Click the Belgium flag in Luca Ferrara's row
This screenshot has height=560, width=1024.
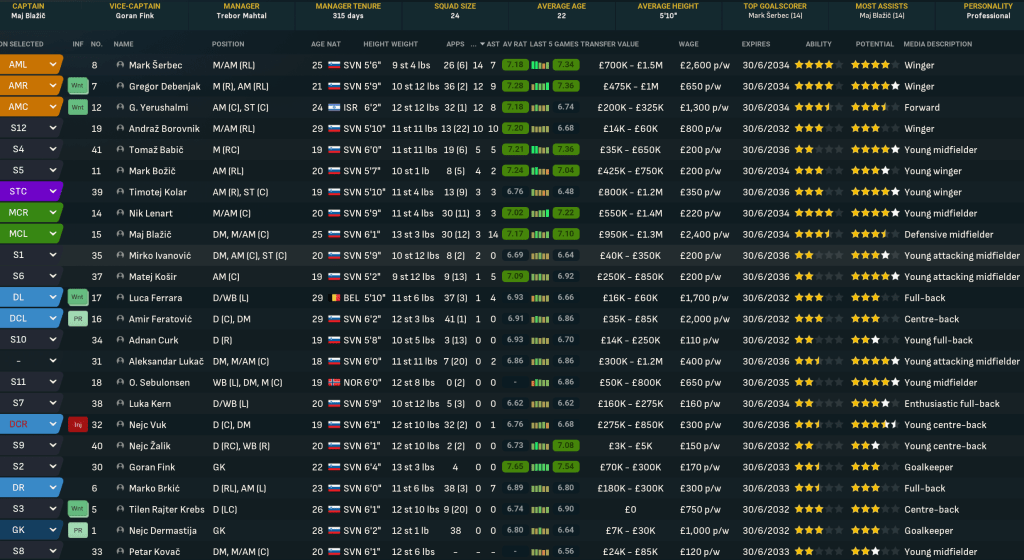click(x=334, y=298)
